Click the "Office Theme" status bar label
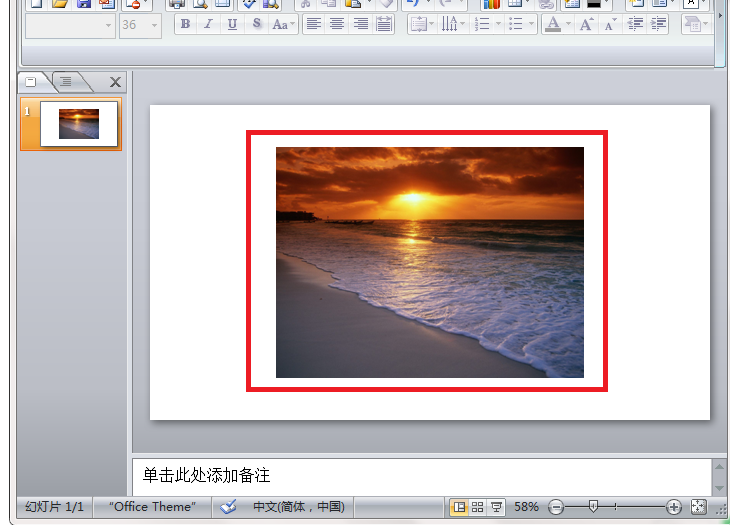 click(153, 507)
